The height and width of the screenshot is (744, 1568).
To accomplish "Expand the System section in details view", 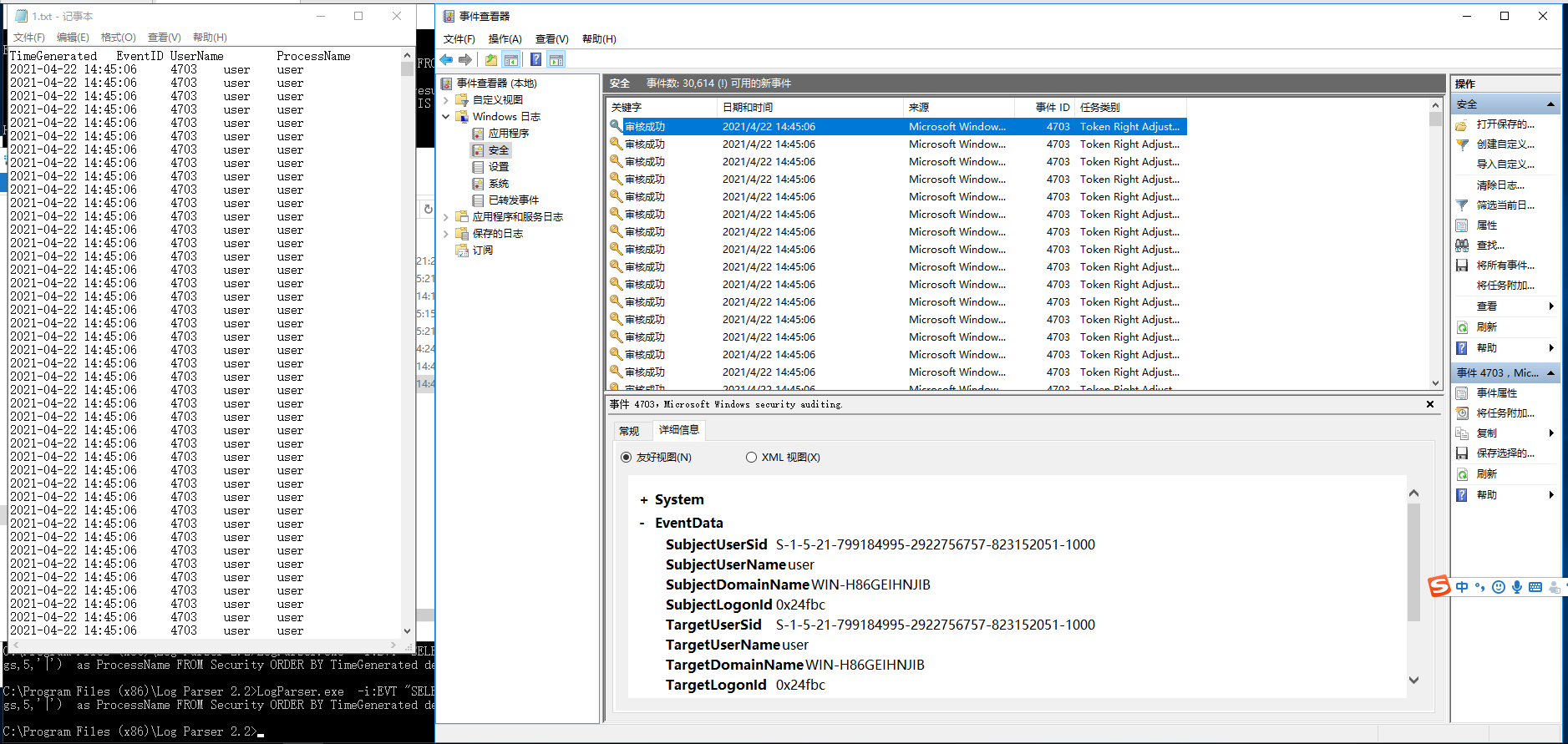I will [x=643, y=500].
